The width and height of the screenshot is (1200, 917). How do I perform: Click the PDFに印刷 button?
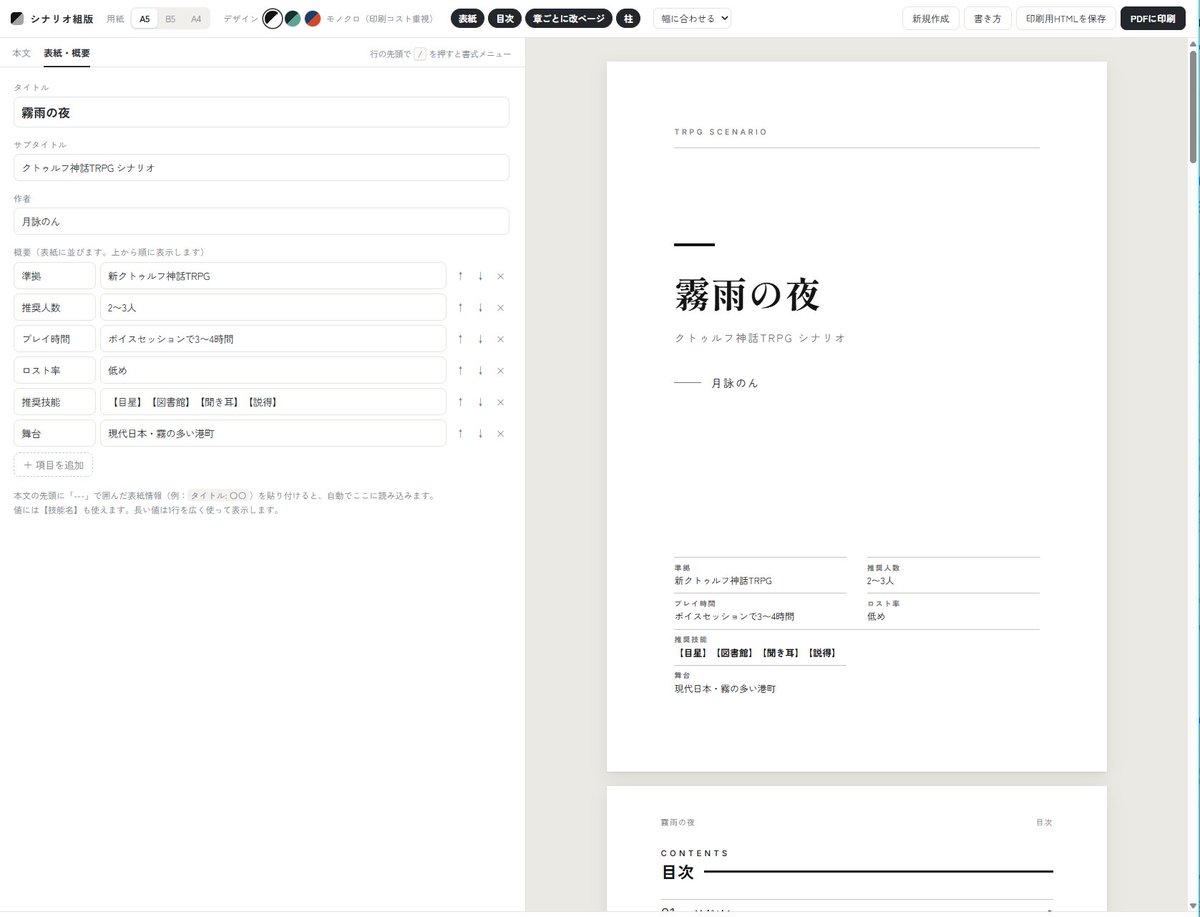coord(1152,18)
